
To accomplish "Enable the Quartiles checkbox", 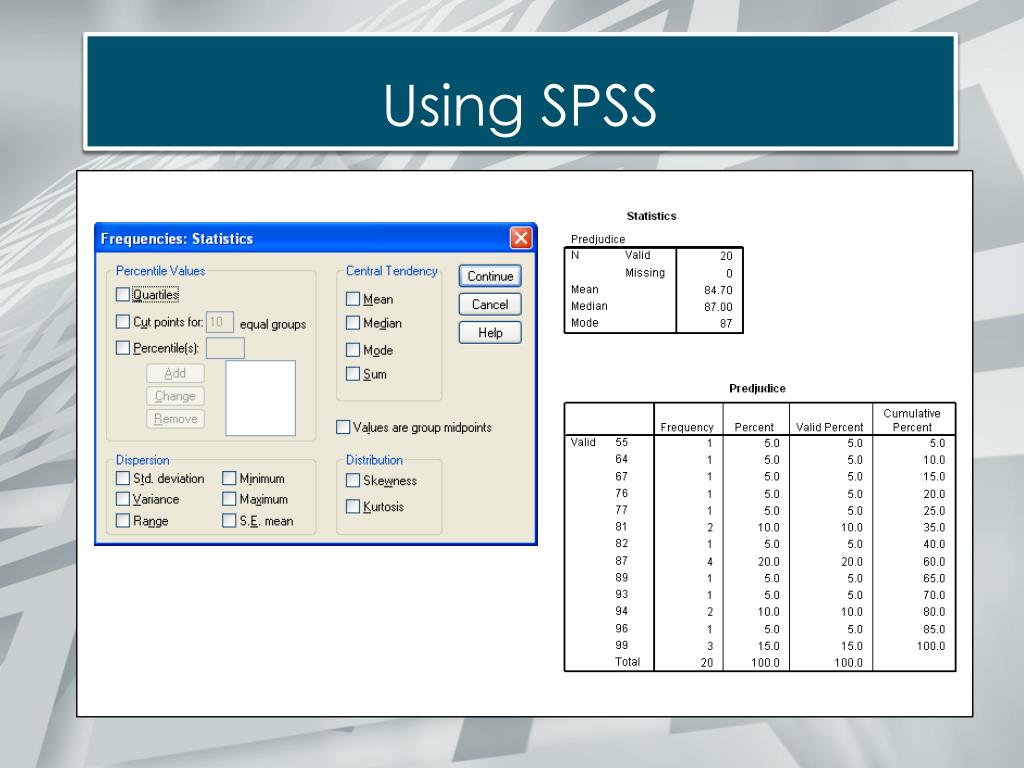I will coord(123,295).
